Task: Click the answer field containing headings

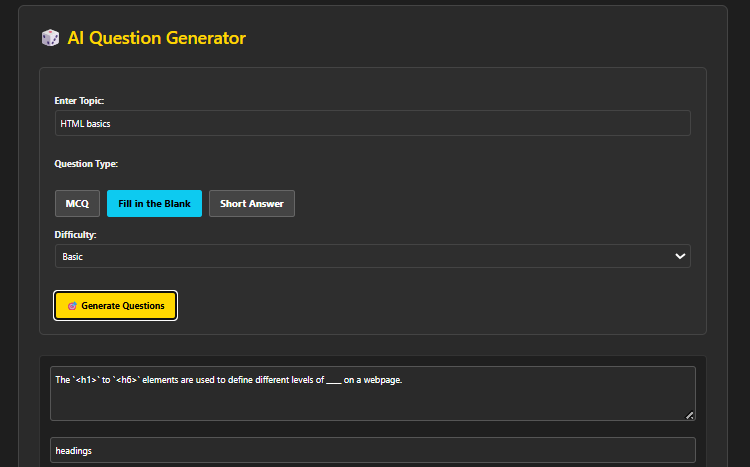Action: point(372,450)
